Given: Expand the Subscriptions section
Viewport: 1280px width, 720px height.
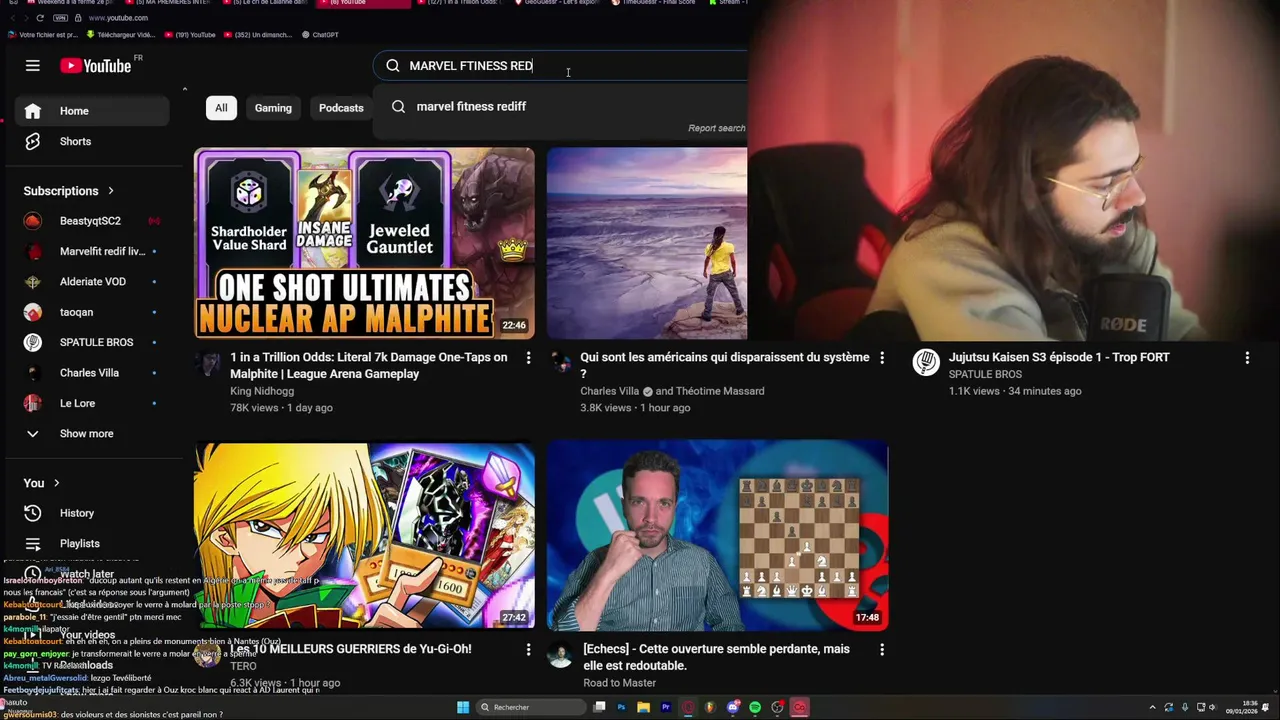Looking at the screenshot, I should click(69, 191).
